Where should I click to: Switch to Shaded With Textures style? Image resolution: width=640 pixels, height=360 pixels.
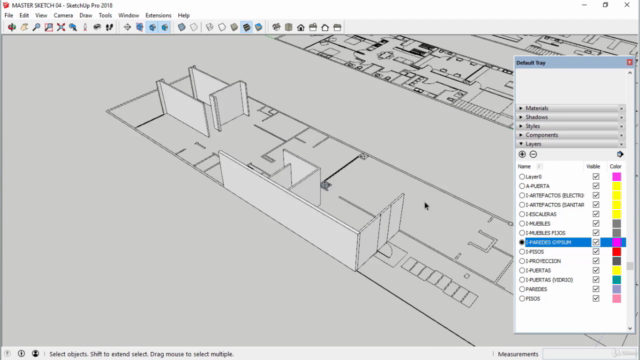point(247,27)
